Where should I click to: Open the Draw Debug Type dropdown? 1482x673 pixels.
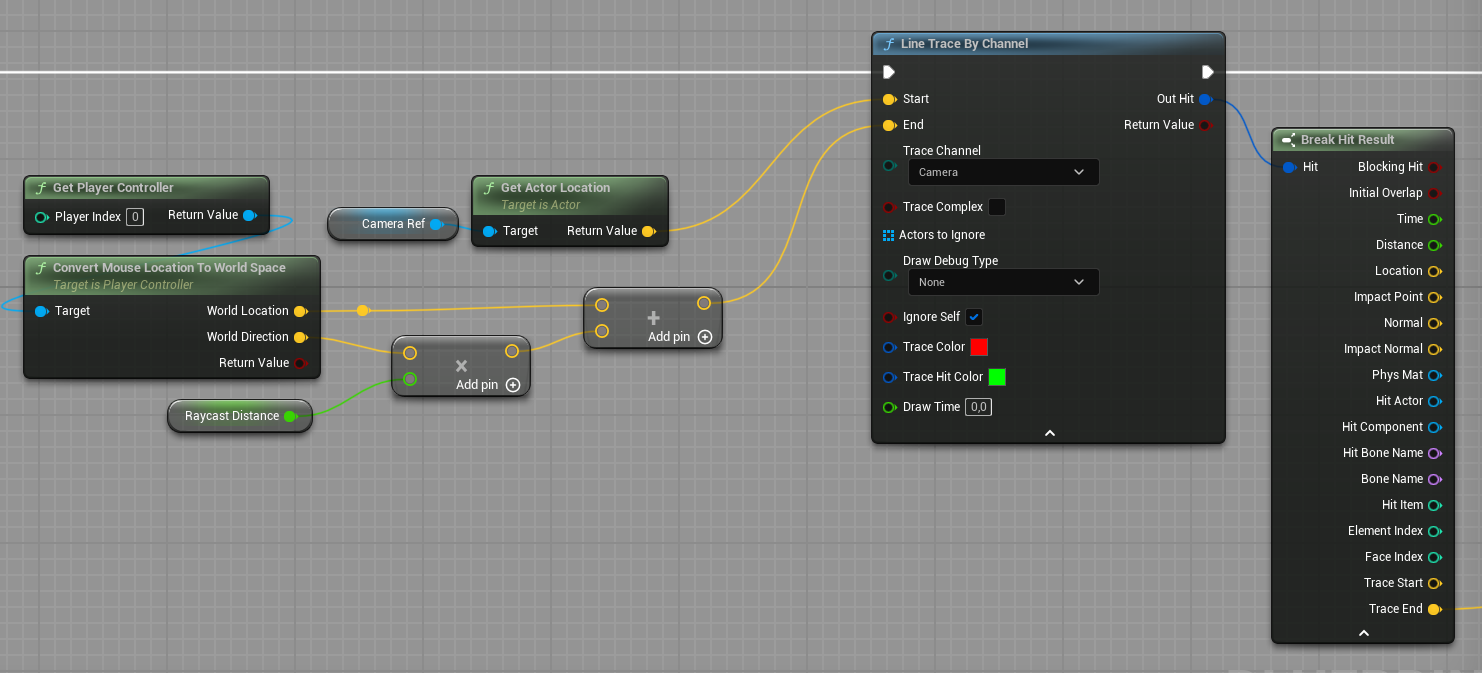(1002, 282)
